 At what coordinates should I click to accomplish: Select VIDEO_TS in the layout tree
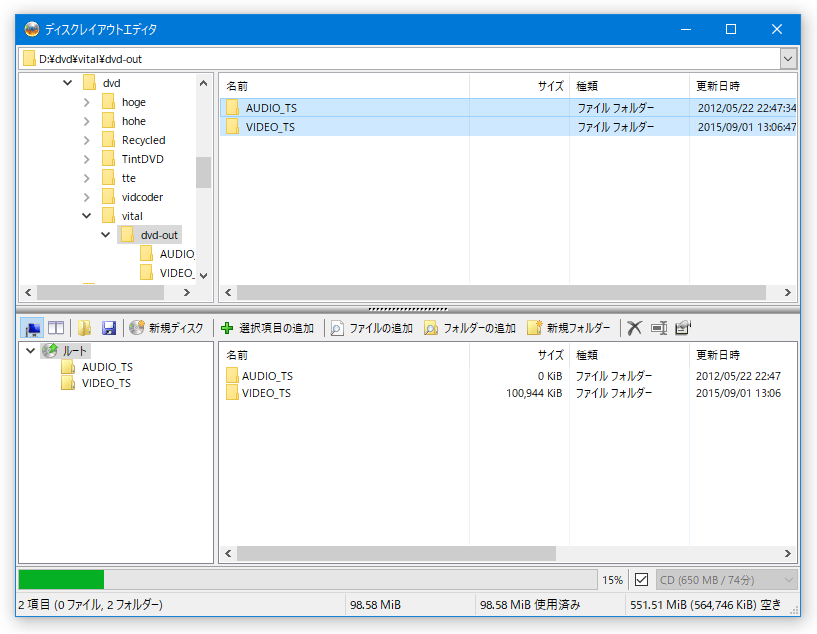pyautogui.click(x=106, y=383)
